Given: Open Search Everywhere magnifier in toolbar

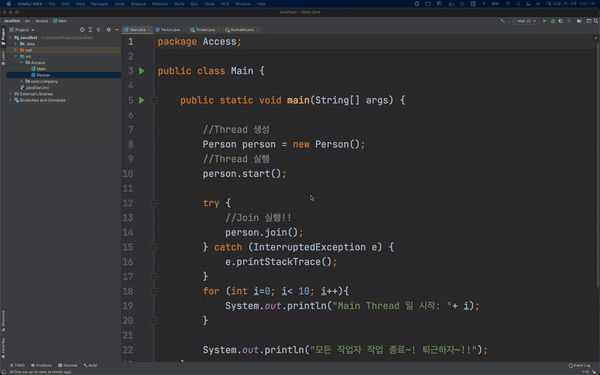Looking at the screenshot, I should click(x=597, y=21).
